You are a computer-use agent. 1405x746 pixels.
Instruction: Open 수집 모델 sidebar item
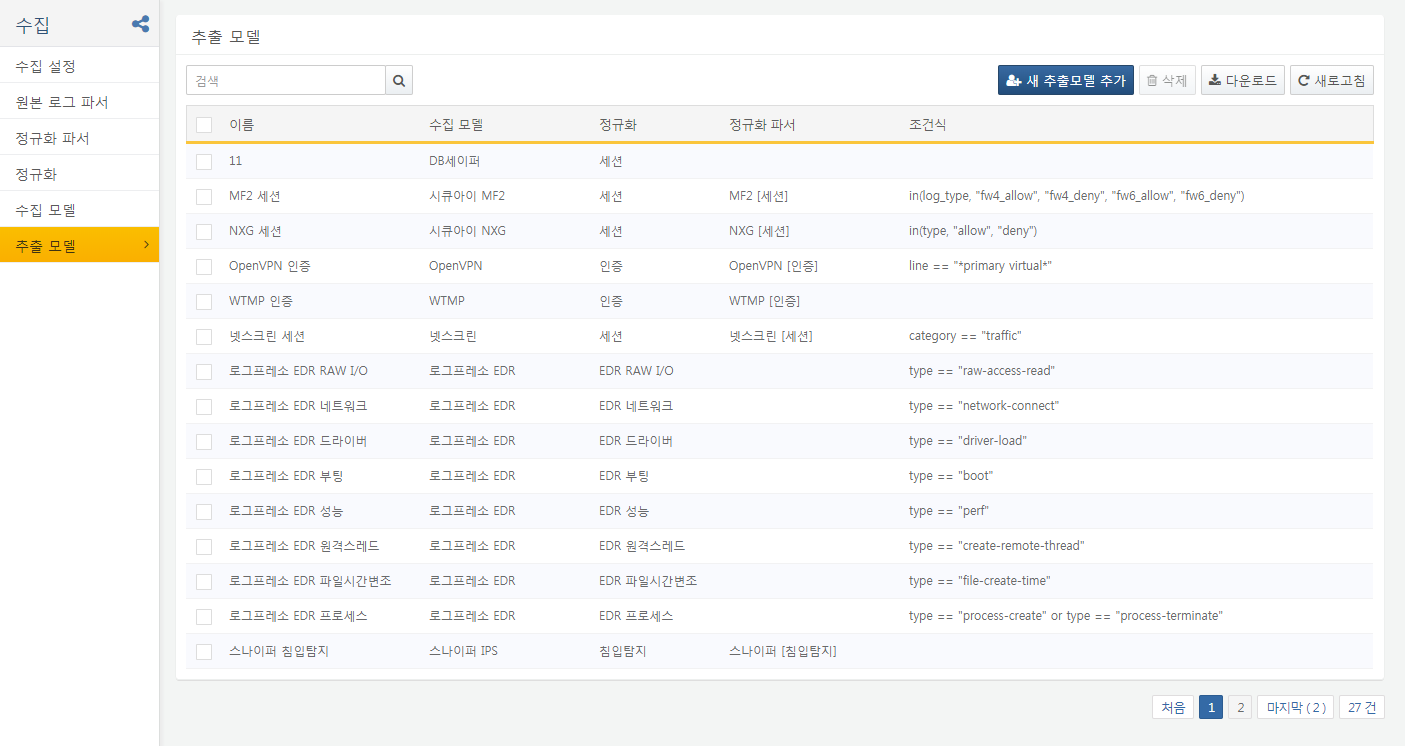[x=79, y=210]
